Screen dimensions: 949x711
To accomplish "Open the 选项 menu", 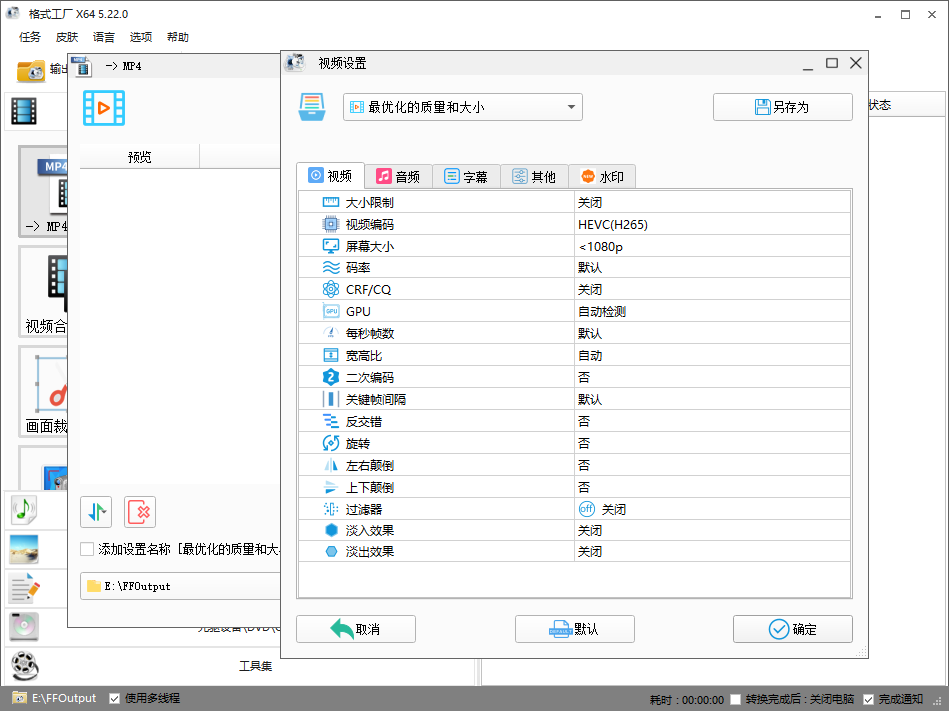I will point(140,37).
